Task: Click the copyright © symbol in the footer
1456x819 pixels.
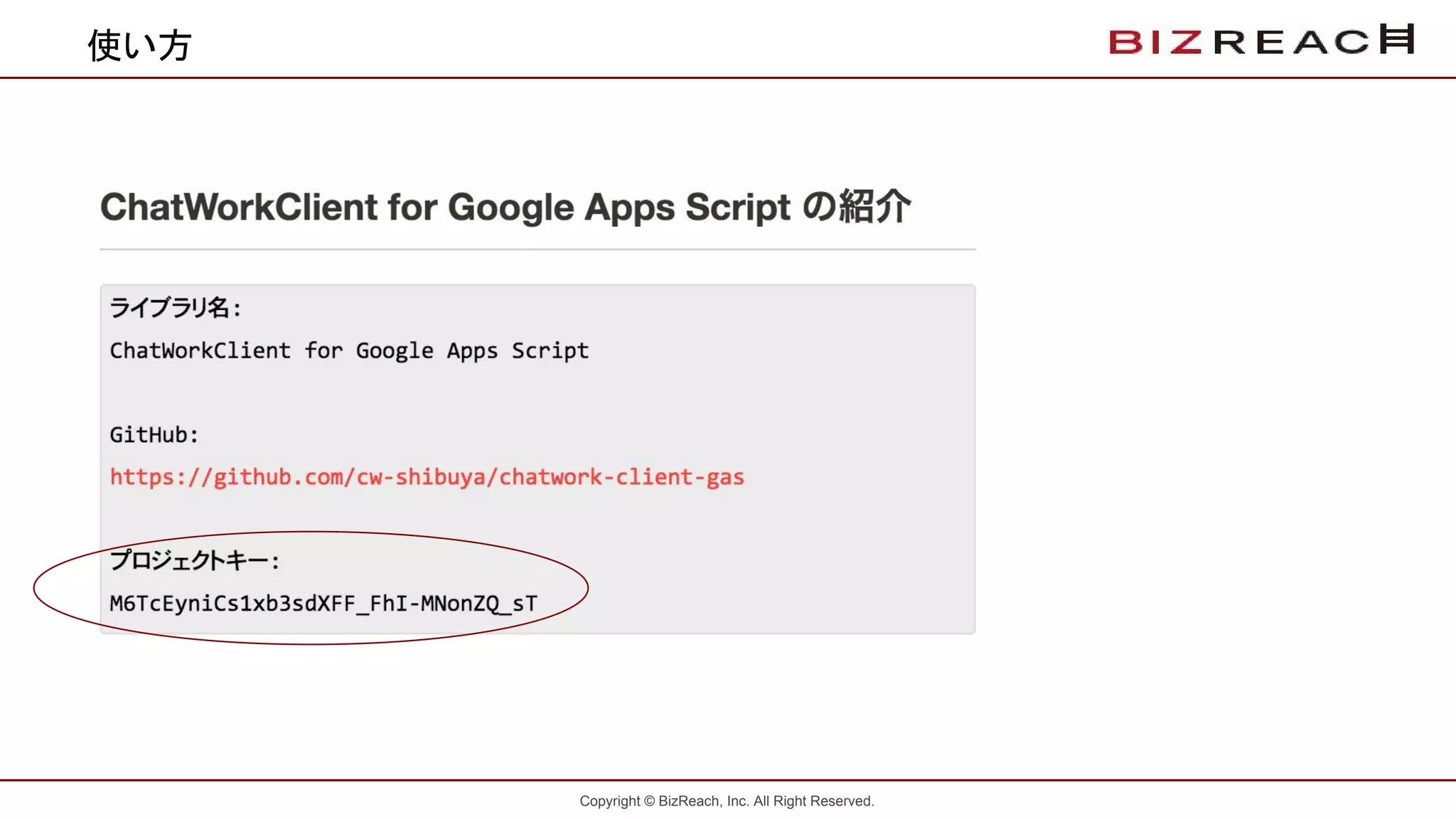Action: (x=649, y=801)
